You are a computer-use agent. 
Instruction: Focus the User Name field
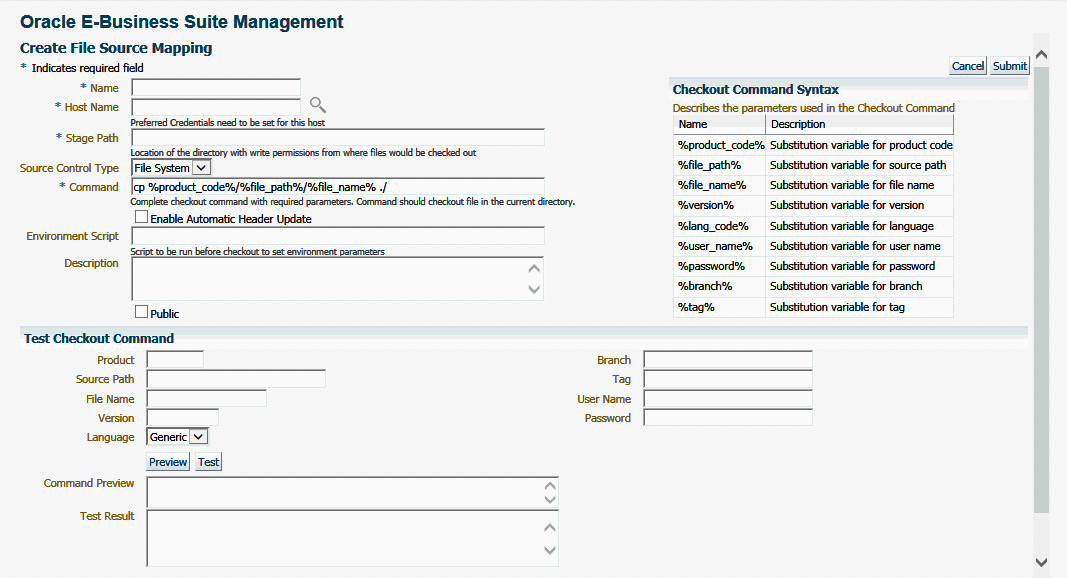pyautogui.click(x=728, y=399)
